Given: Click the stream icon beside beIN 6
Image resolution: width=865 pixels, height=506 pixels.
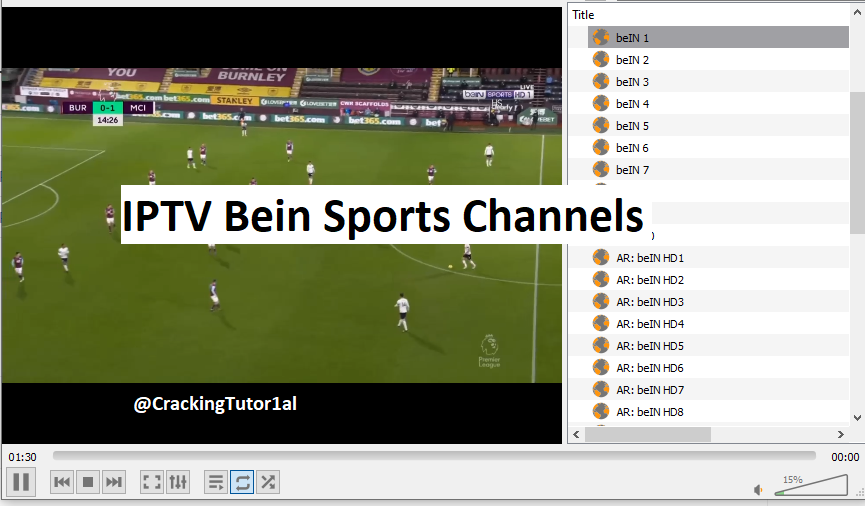Looking at the screenshot, I should (601, 148).
